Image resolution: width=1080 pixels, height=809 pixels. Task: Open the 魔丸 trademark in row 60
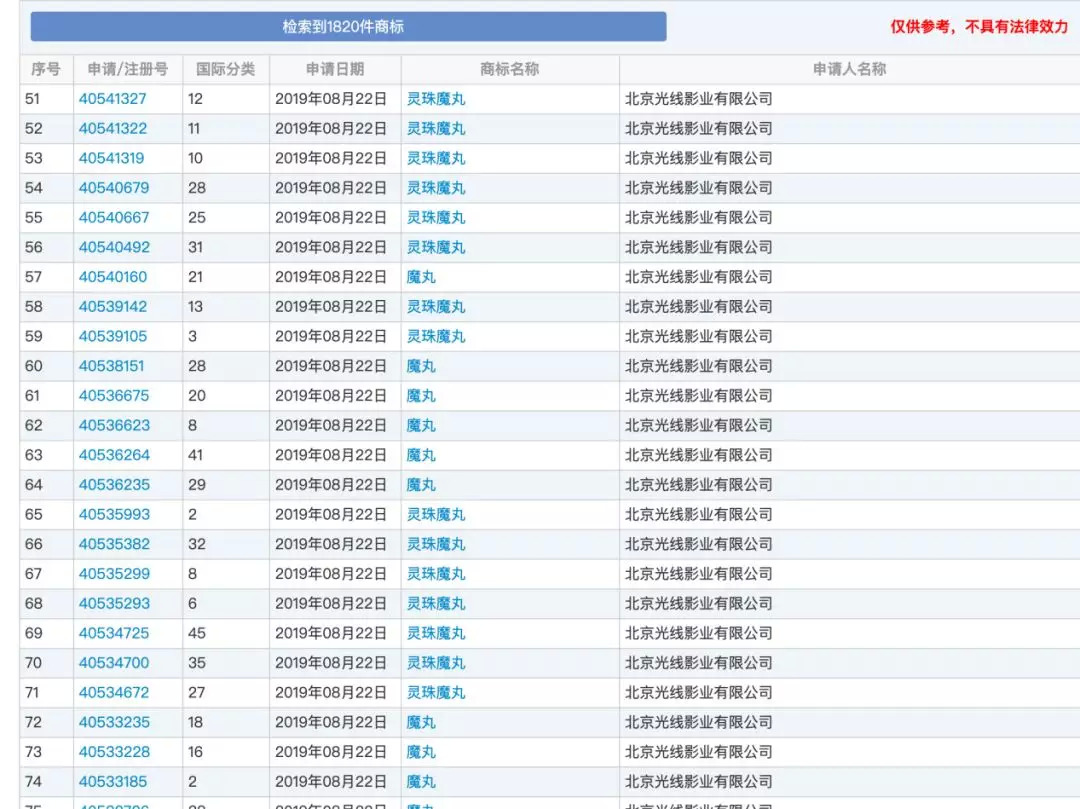click(421, 366)
